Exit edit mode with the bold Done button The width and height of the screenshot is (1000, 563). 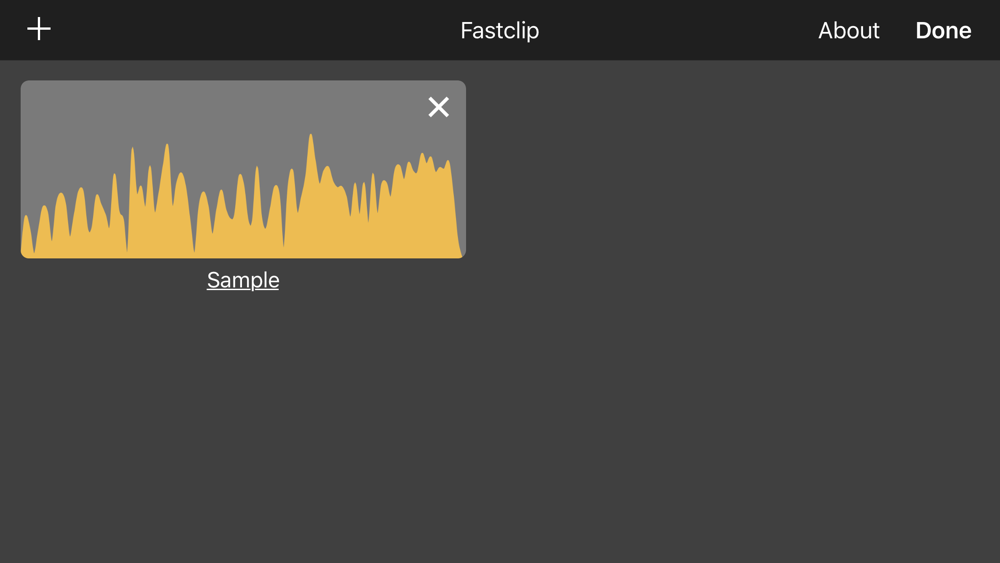(x=943, y=30)
